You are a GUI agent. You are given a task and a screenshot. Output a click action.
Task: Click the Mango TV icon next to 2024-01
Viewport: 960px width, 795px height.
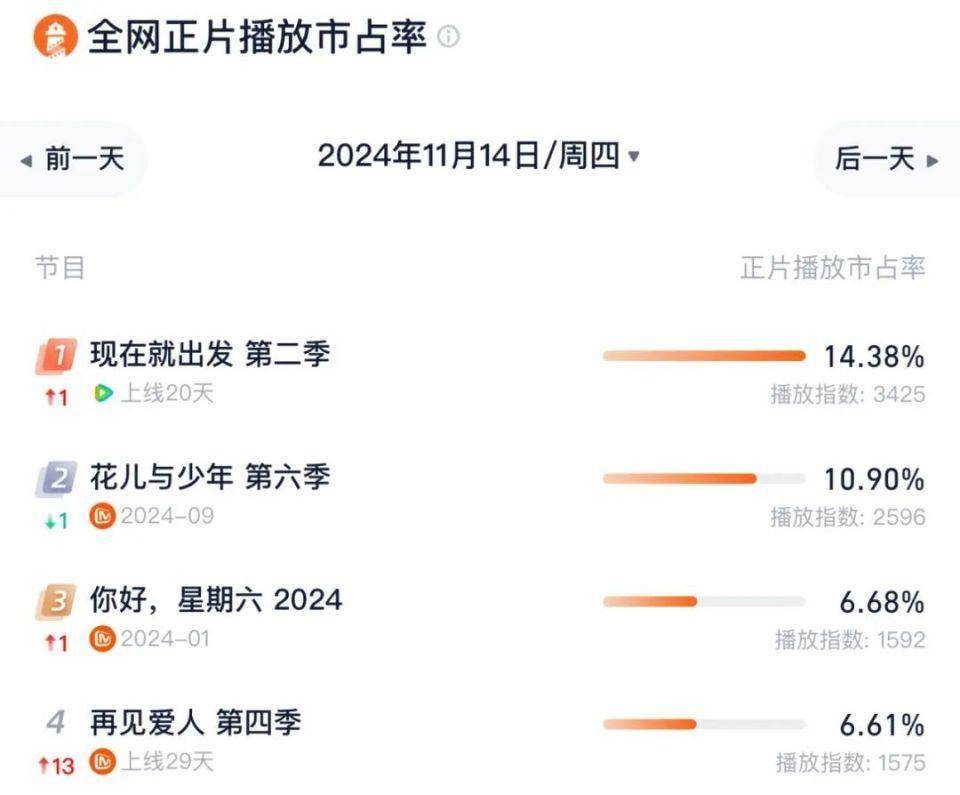tap(102, 639)
